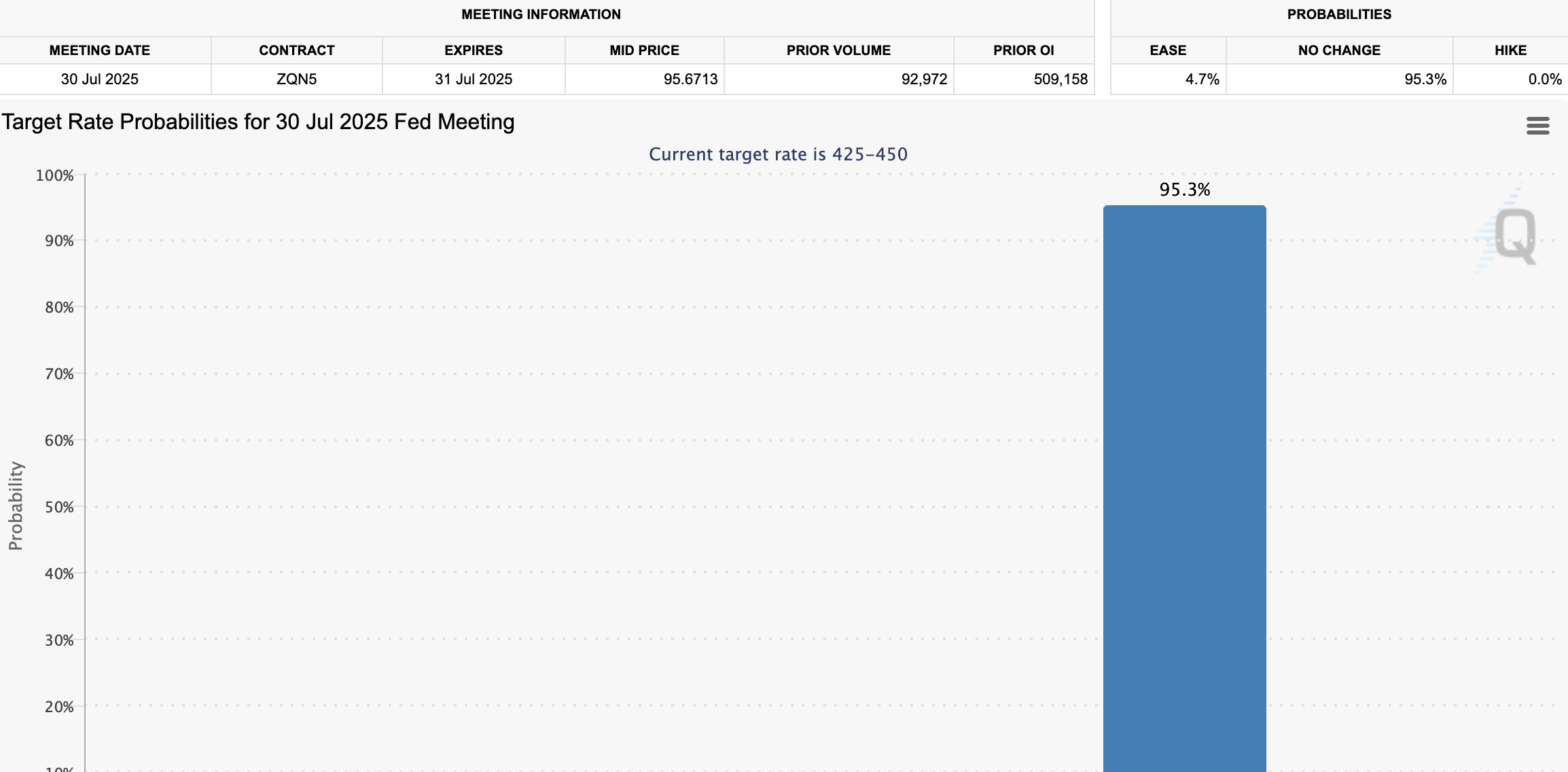Click the Probability y-axis title
The width and height of the screenshot is (1568, 772).
15,506
